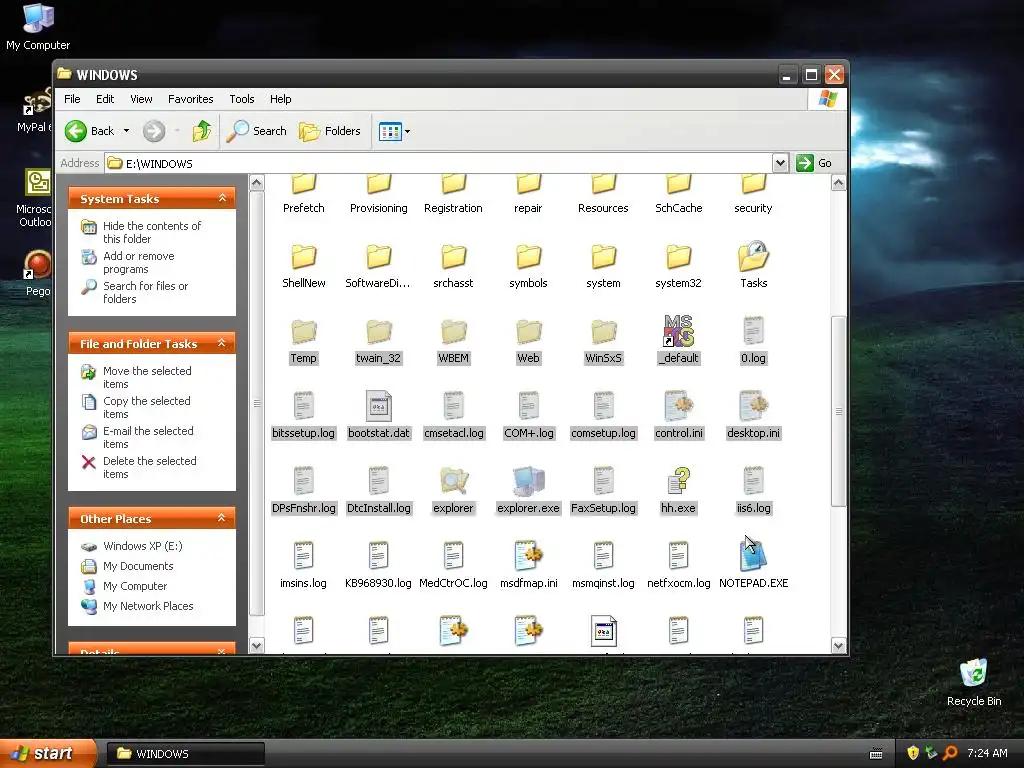Click Move the selected items
The image size is (1024, 768).
pyautogui.click(x=147, y=377)
